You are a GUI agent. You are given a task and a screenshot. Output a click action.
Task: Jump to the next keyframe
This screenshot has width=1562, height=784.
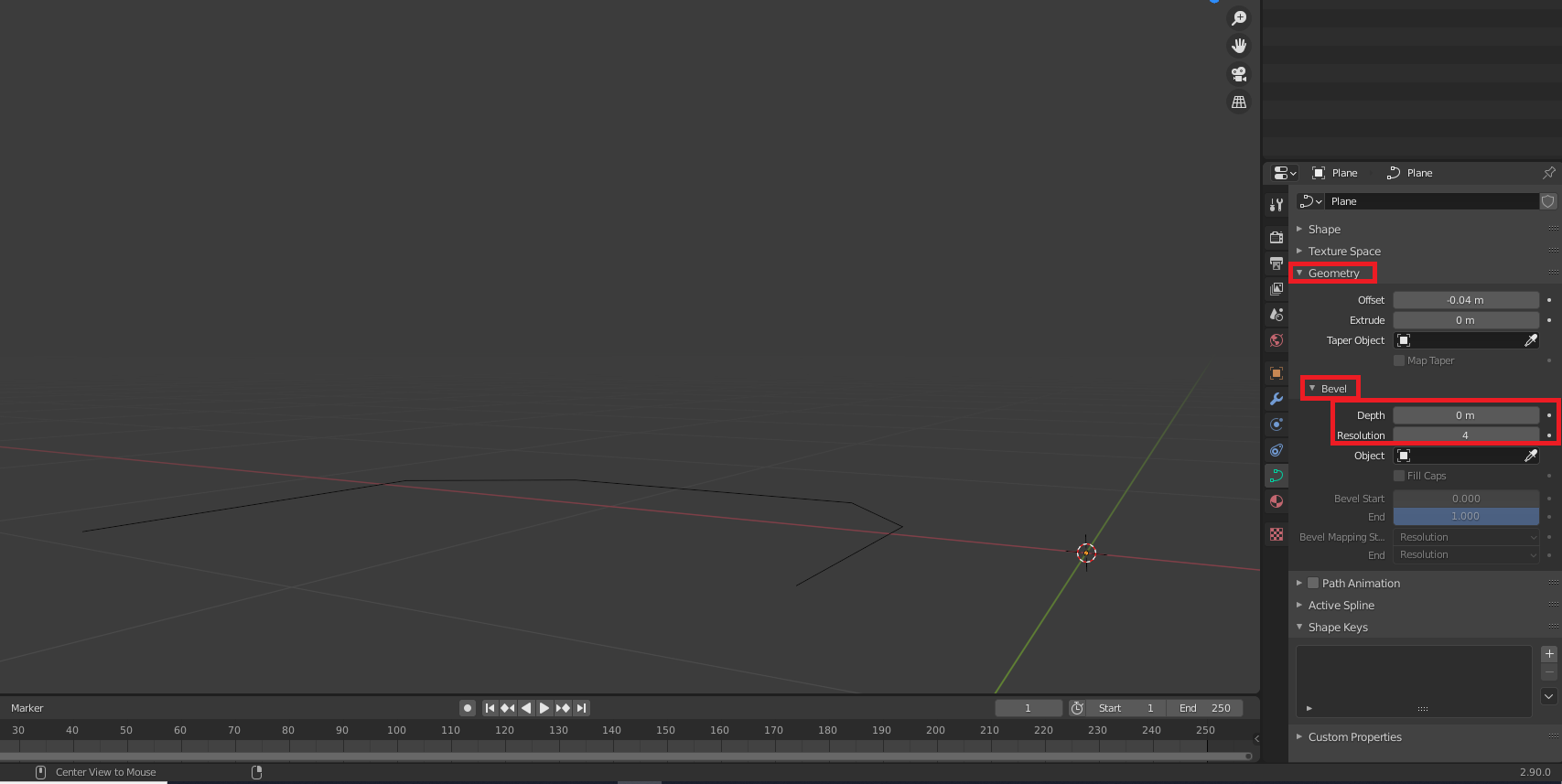click(x=563, y=708)
